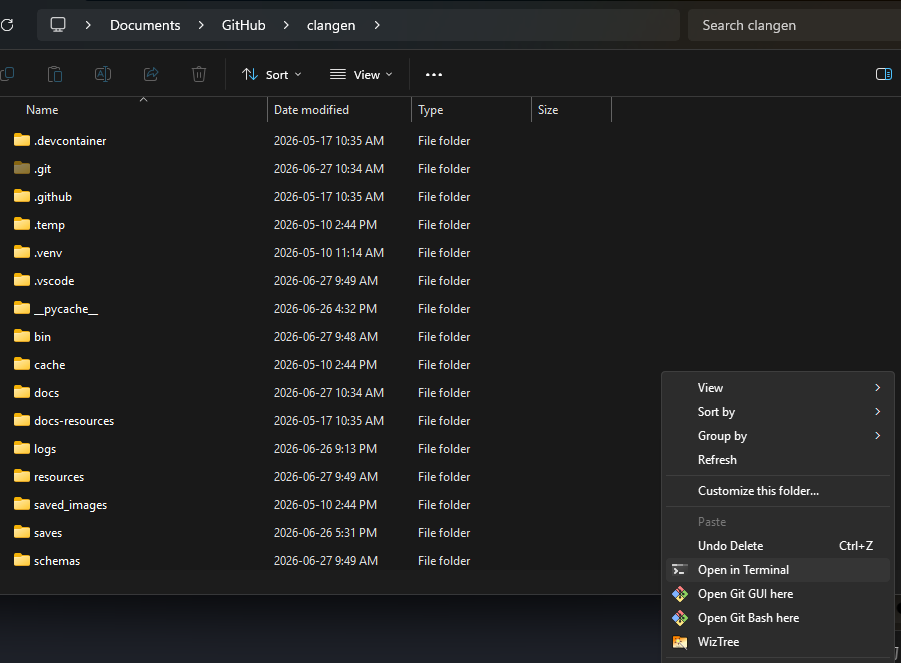901x663 pixels.
Task: Choose Customize this folder...
Action: (x=777, y=491)
